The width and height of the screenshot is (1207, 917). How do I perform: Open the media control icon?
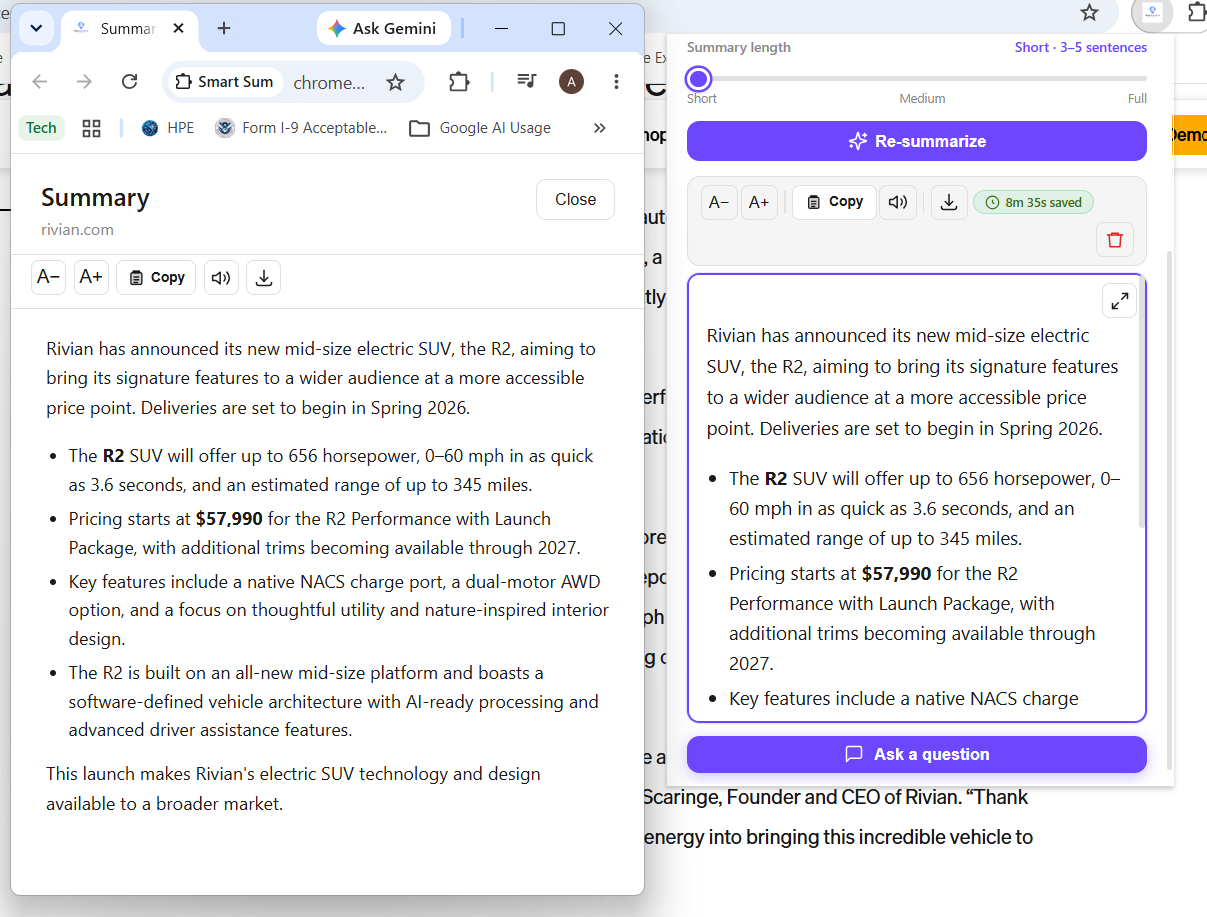527,82
